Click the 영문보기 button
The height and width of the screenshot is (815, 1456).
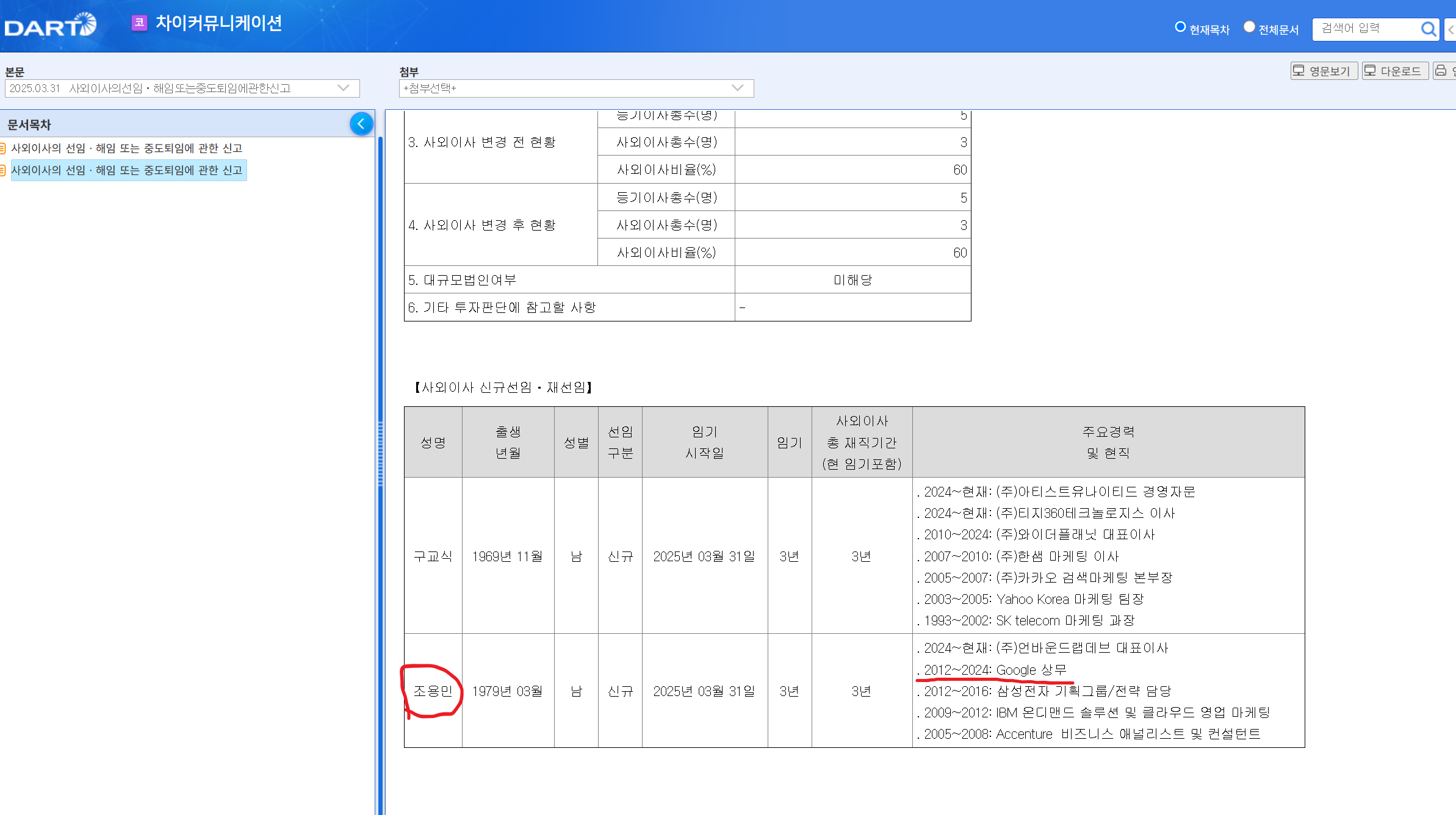[x=1324, y=71]
